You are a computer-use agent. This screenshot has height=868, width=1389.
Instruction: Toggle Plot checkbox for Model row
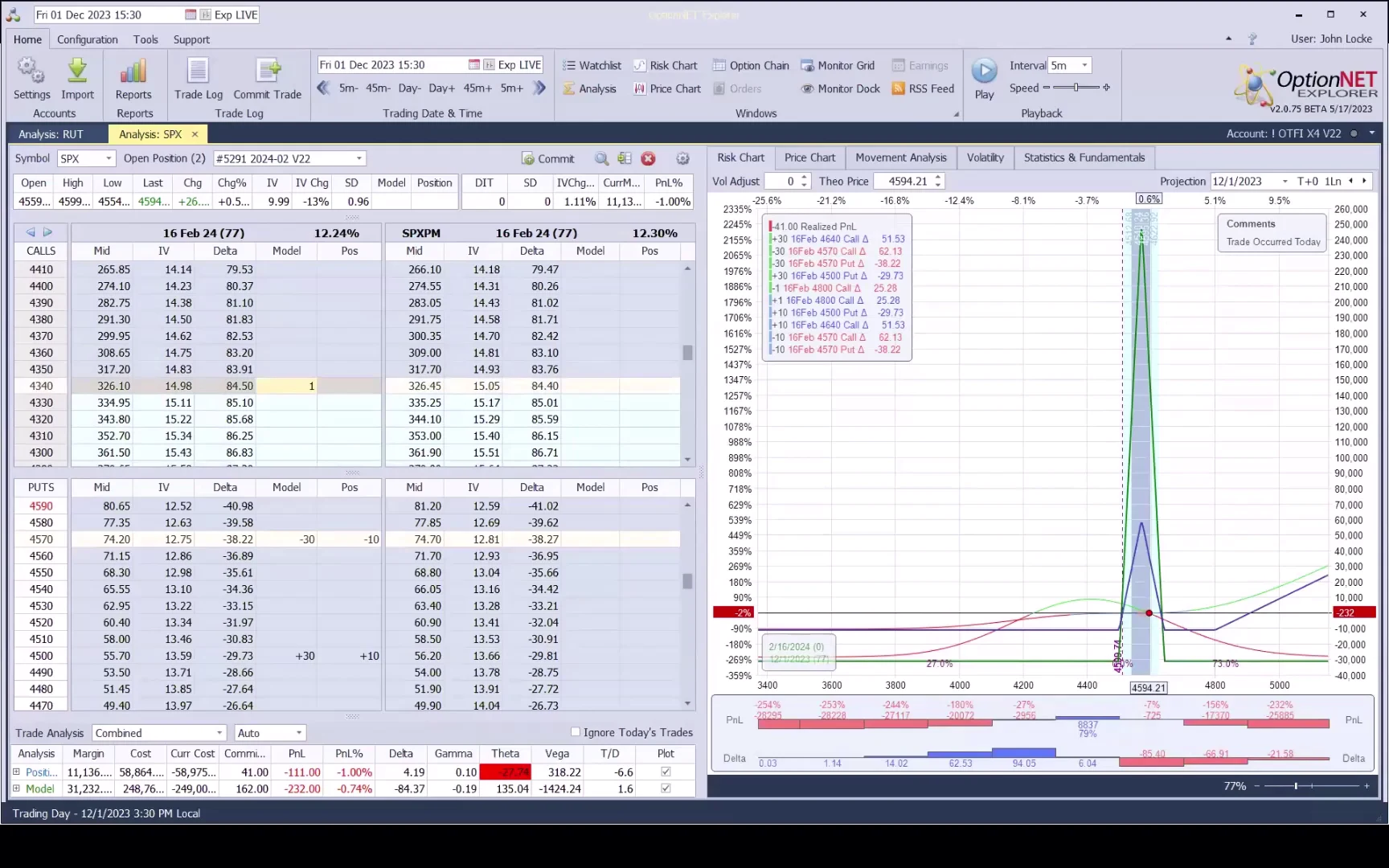click(666, 789)
